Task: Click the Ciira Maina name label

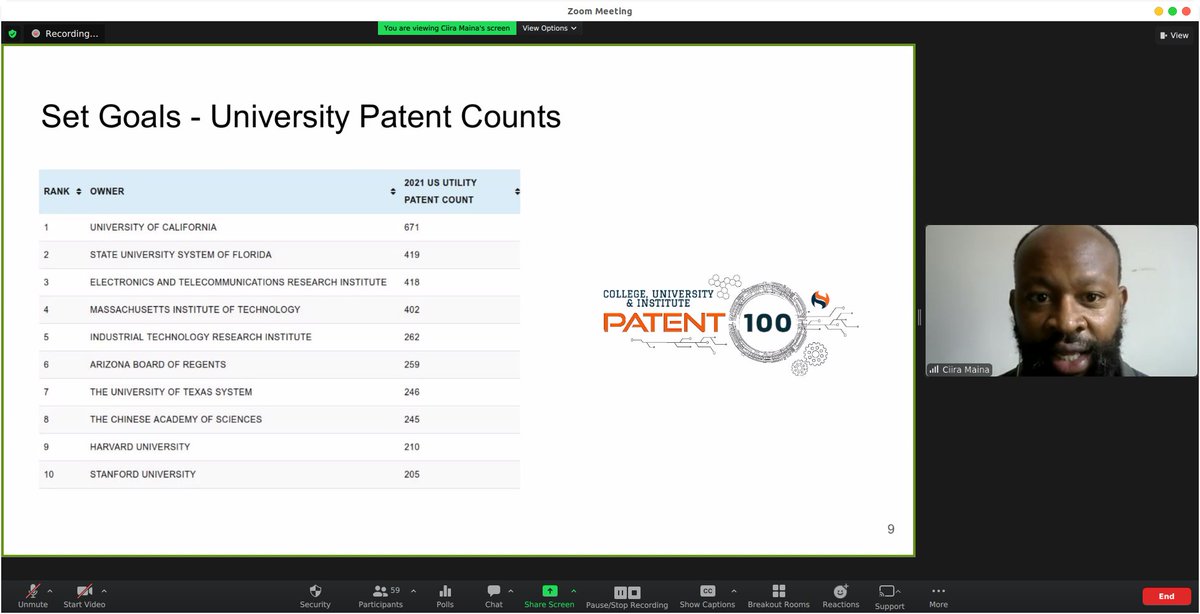Action: click(x=959, y=369)
